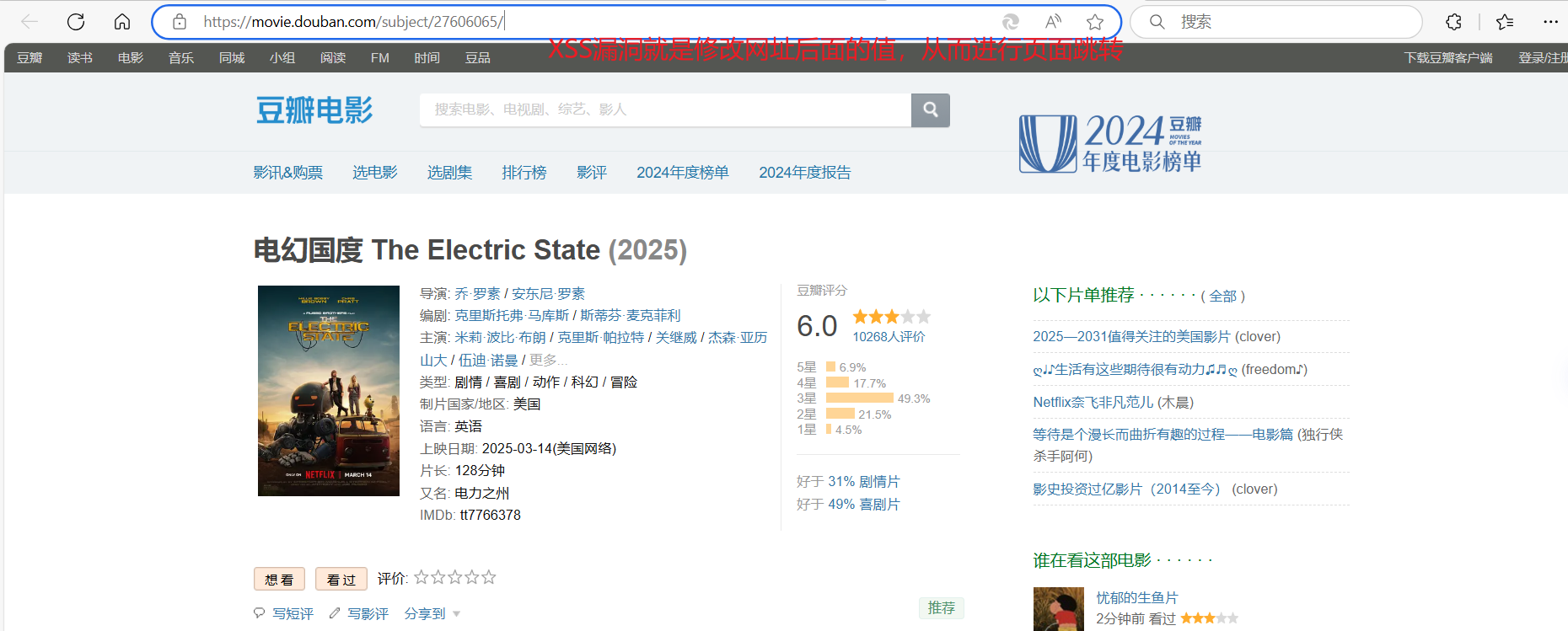The height and width of the screenshot is (631, 1568).
Task: Click the Douban movie search field
Action: (x=665, y=110)
